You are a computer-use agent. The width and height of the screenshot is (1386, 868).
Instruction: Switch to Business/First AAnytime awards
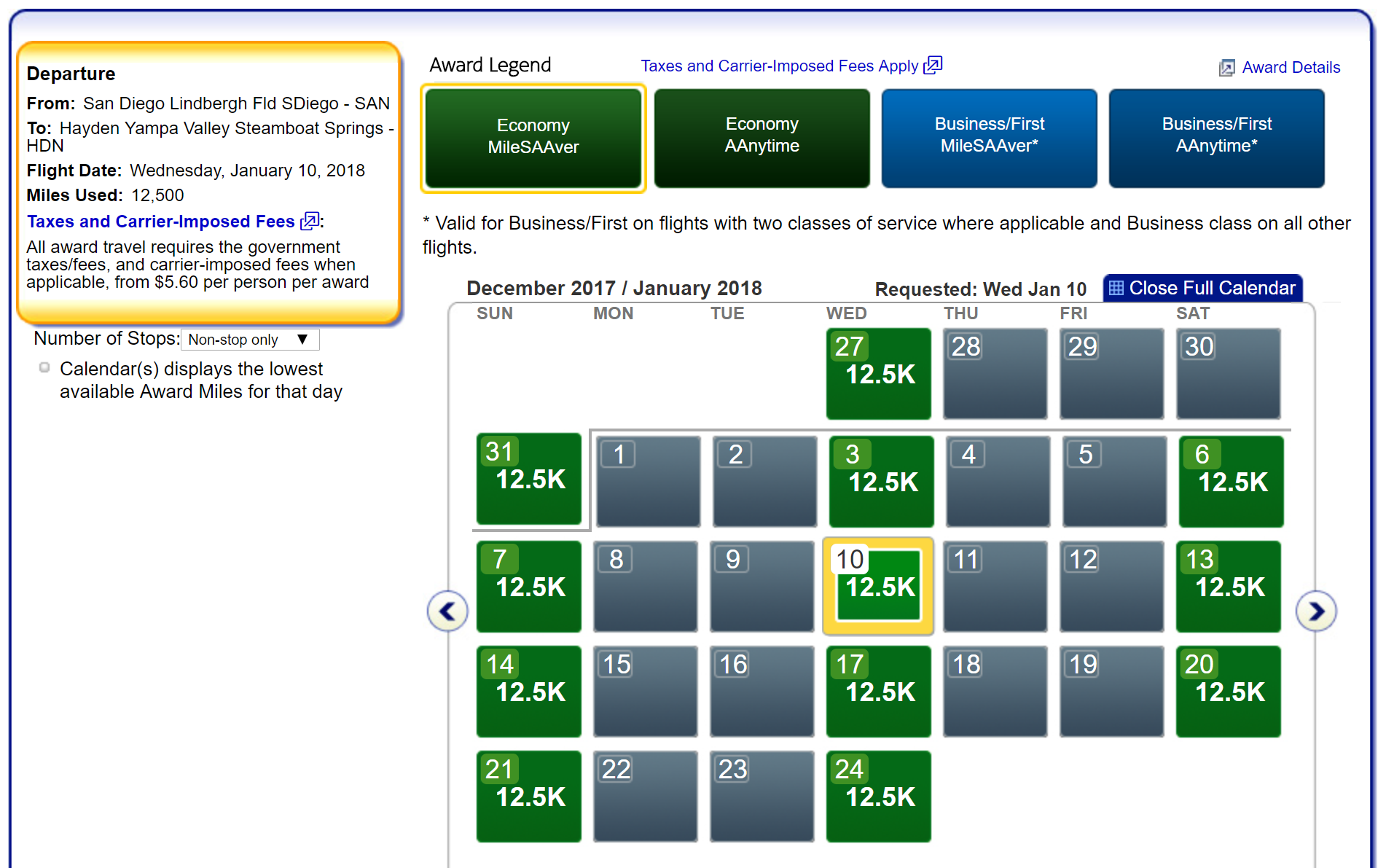pos(1216,137)
